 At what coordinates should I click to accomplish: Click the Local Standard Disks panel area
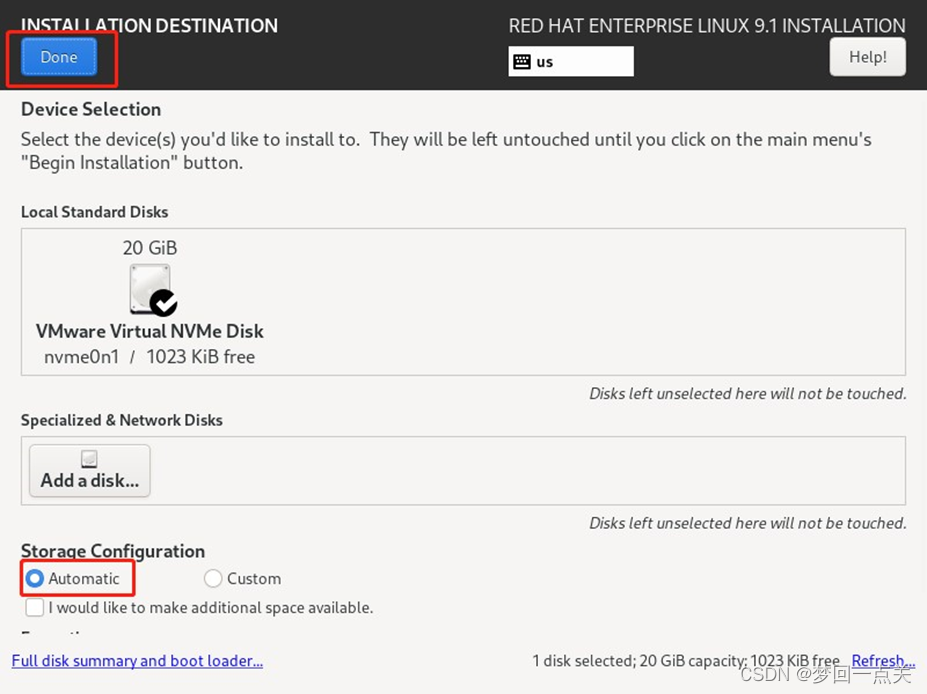[464, 301]
